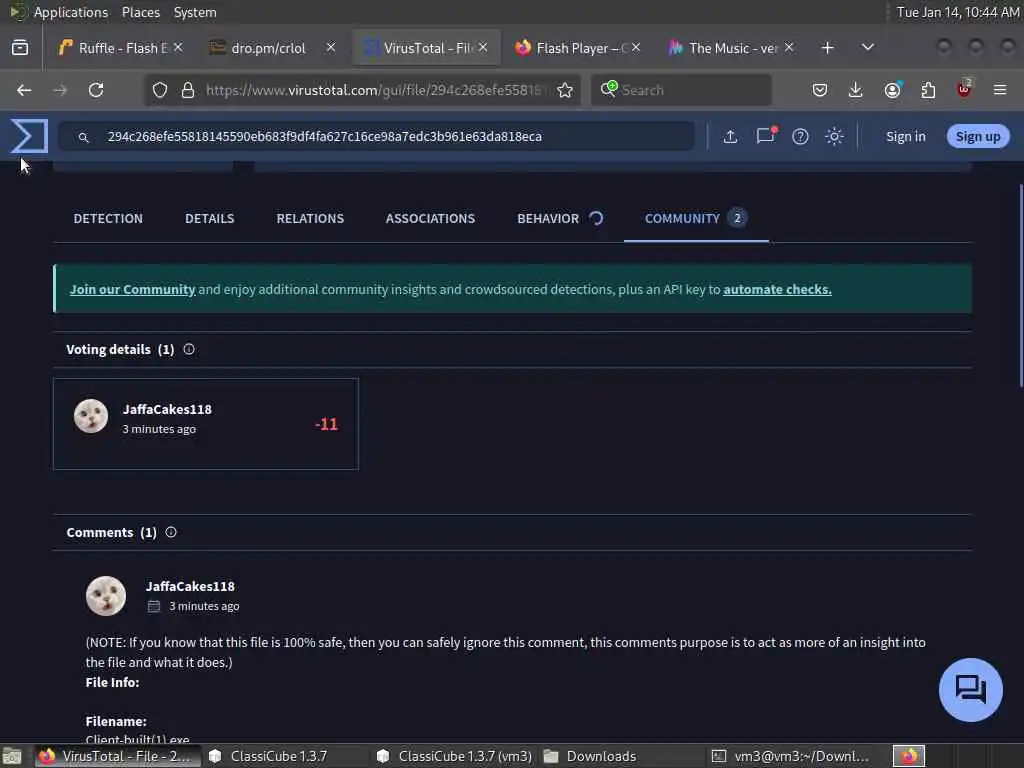Click JaffaCakes118 avatar in voting card
Screen dimensions: 1024x768
pyautogui.click(x=91, y=416)
